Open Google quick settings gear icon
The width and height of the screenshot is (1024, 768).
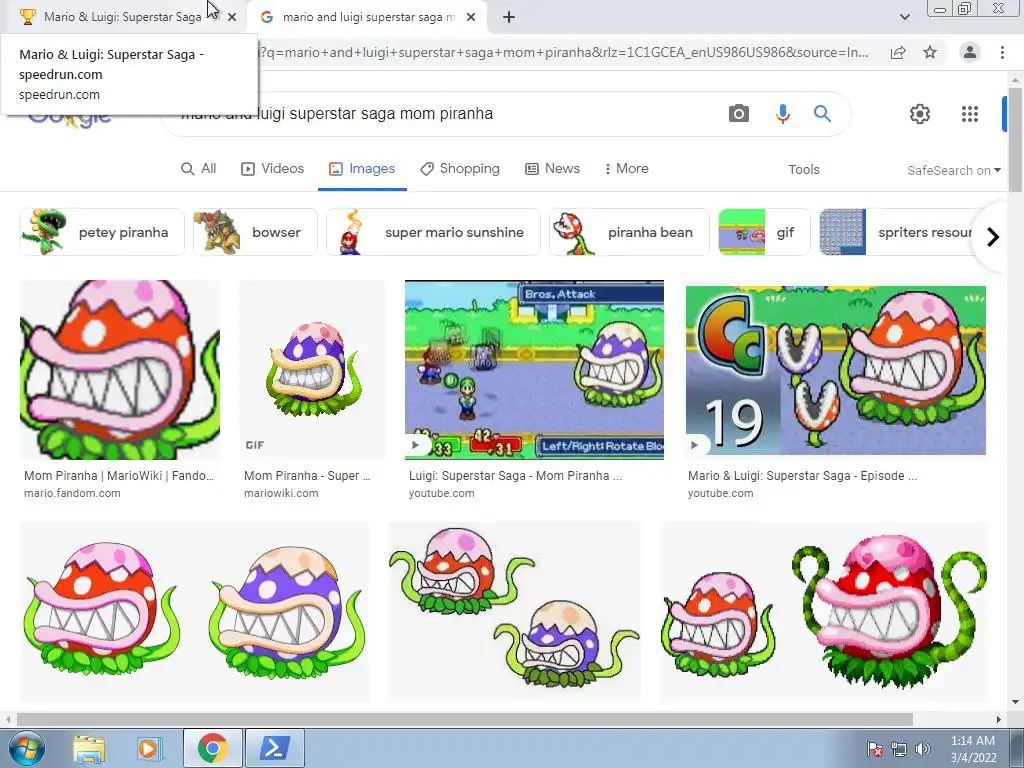point(920,114)
